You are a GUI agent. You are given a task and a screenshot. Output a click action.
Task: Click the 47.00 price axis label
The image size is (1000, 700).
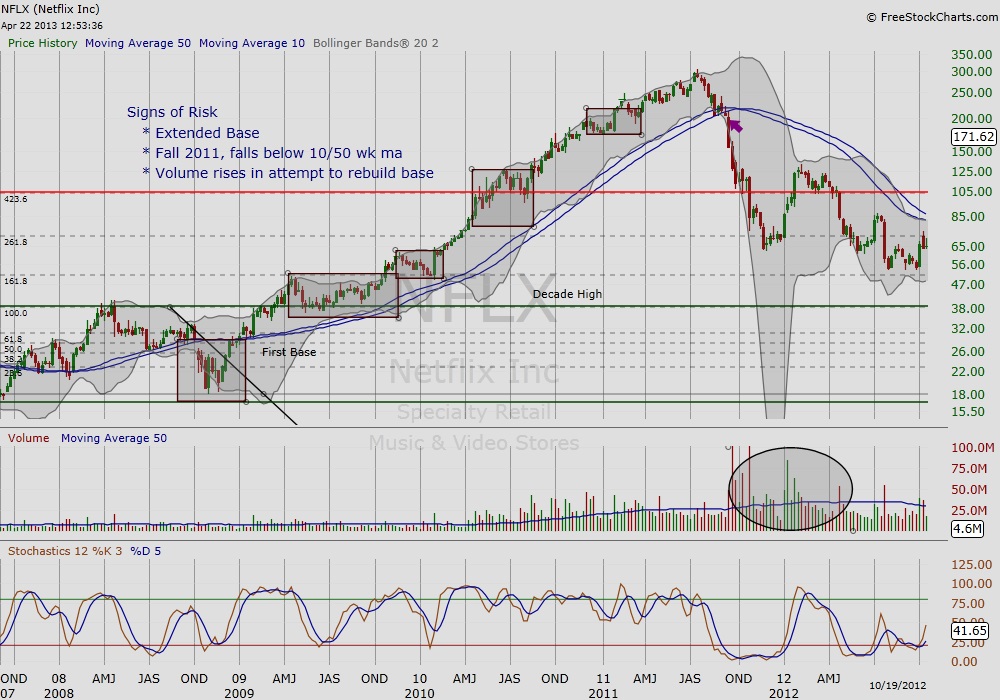click(969, 284)
